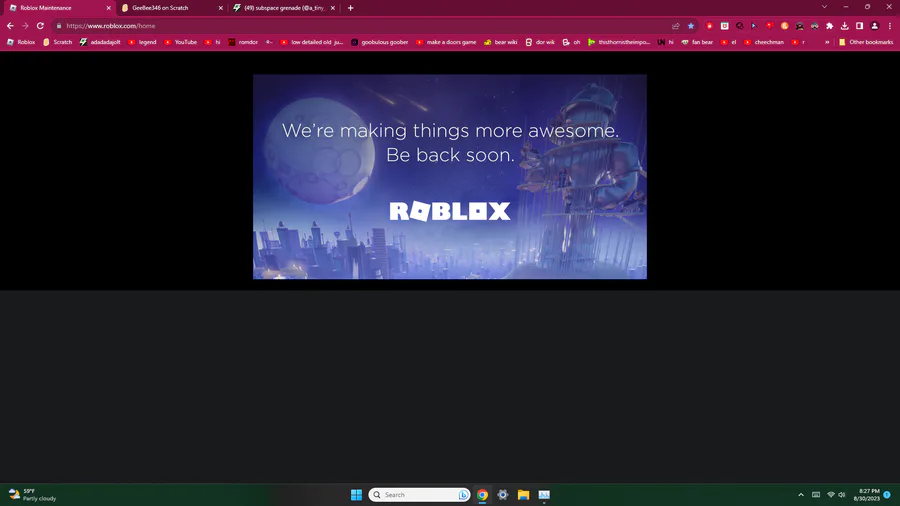Open a new tab with plus button
The image size is (900, 506).
point(350,8)
